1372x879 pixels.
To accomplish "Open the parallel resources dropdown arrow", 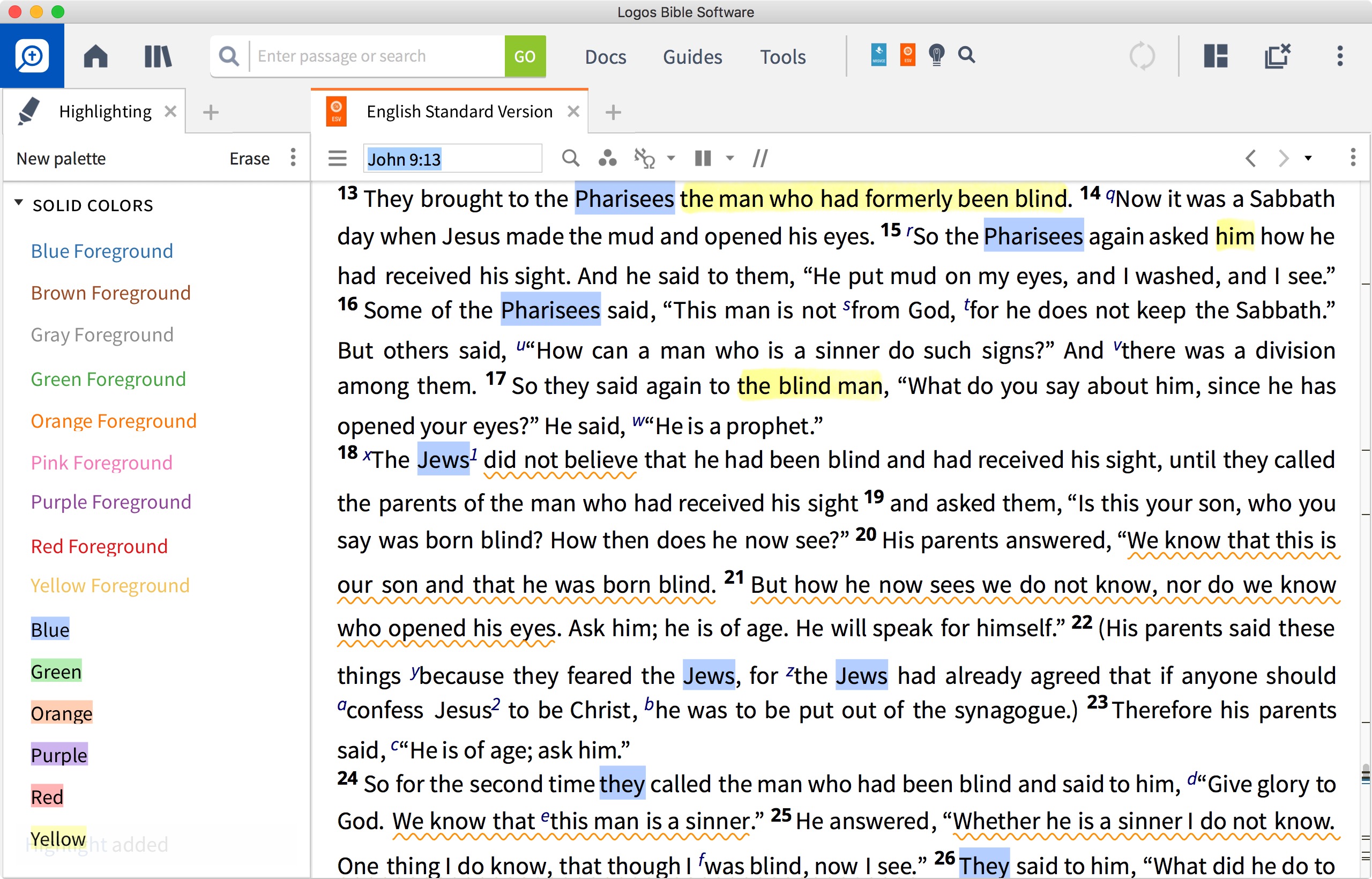I will pos(671,158).
